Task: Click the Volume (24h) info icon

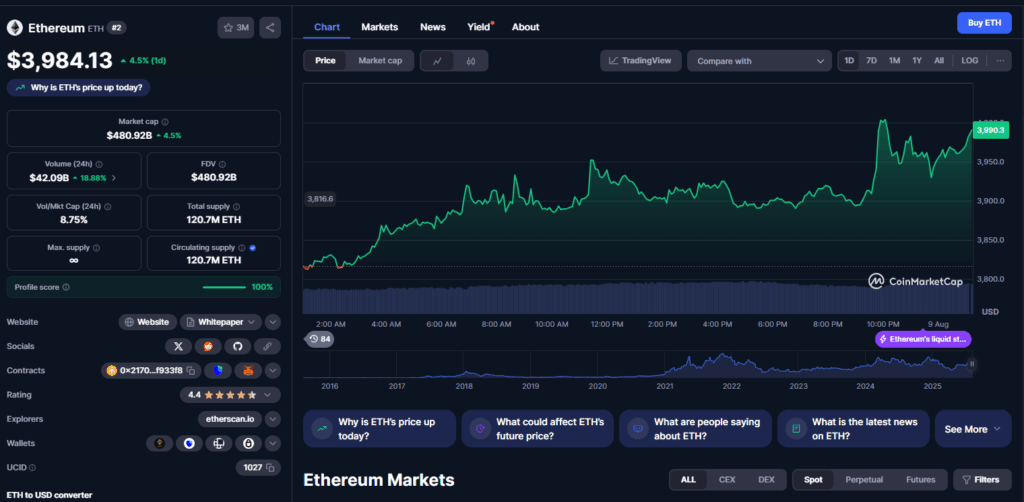Action: tap(99, 165)
